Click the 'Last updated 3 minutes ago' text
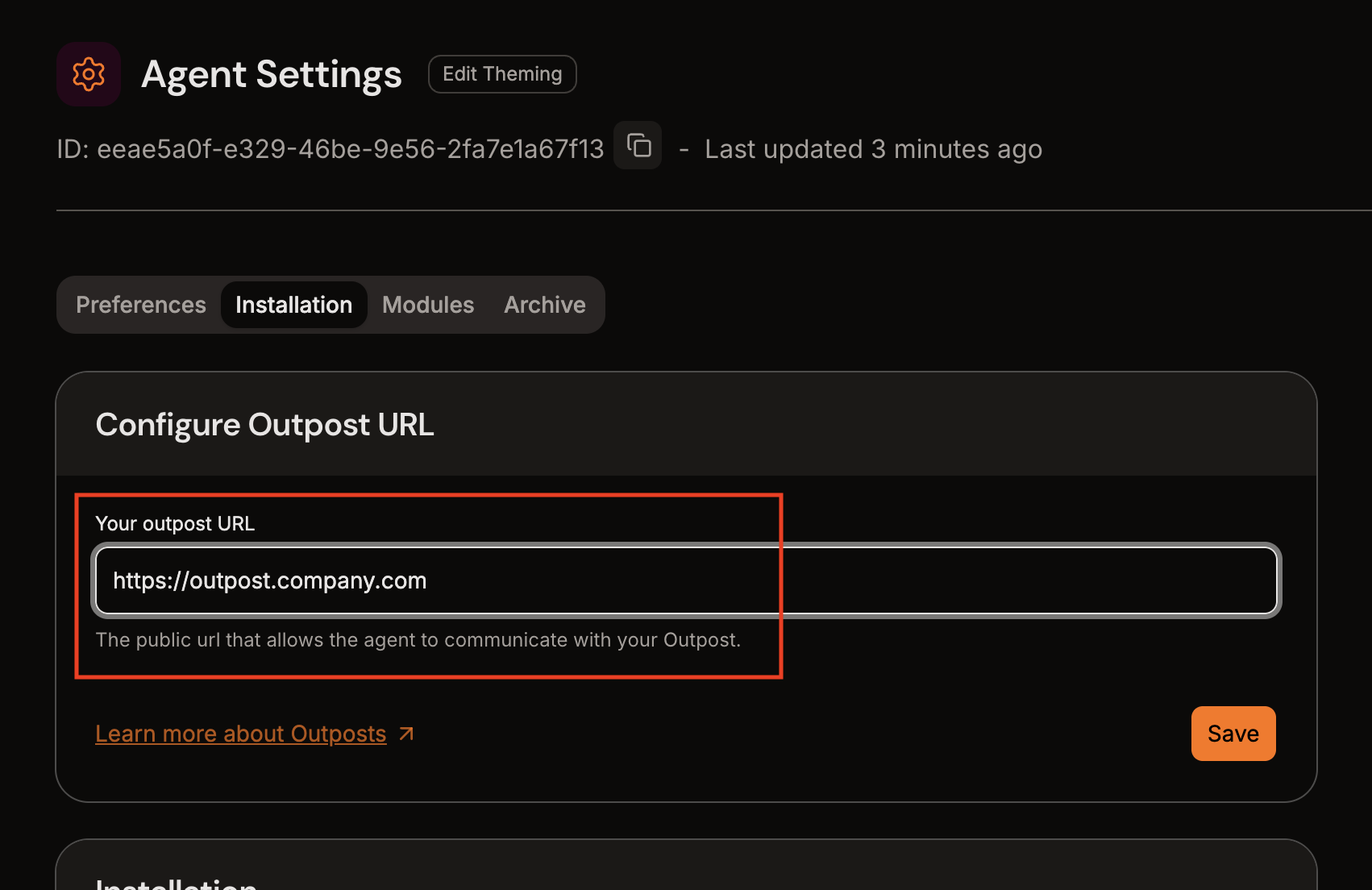Viewport: 1372px width, 890px height. 873,149
